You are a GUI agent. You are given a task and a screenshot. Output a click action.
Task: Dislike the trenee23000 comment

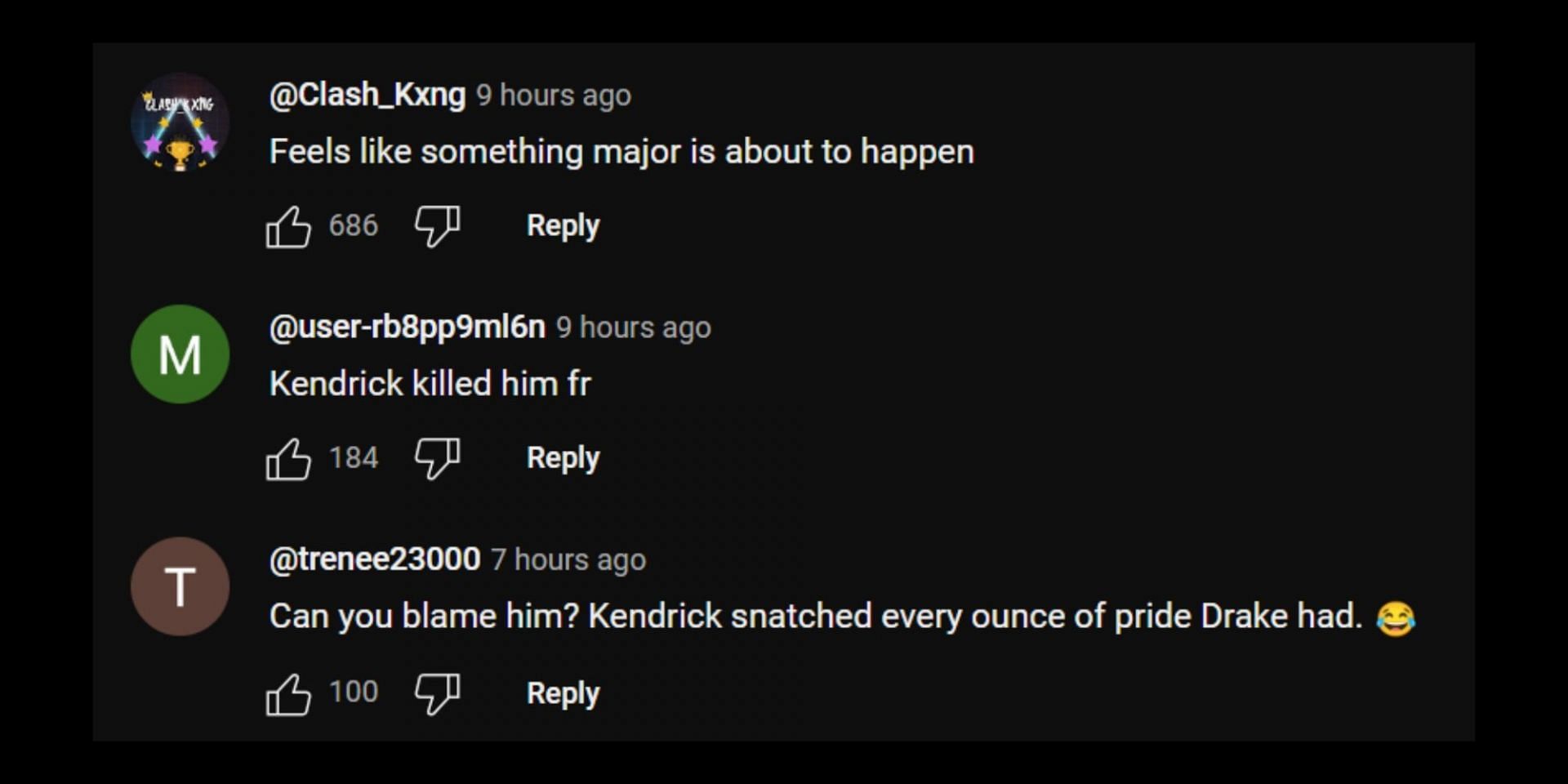pos(437,693)
